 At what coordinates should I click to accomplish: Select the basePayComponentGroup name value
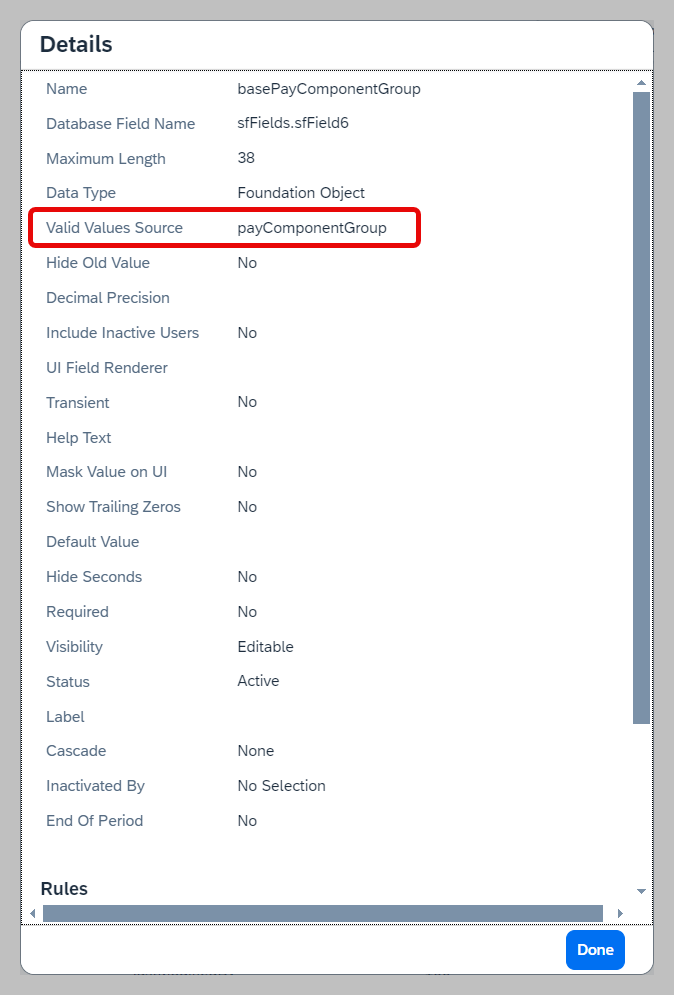click(329, 89)
